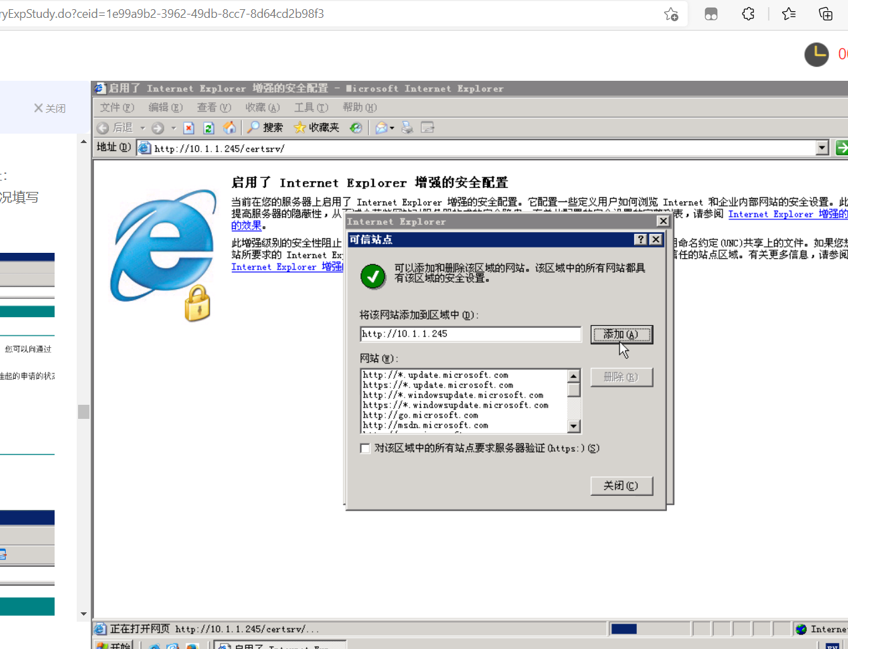Click the IE address bar URL field
This screenshot has height=649, width=869.
pos(484,148)
